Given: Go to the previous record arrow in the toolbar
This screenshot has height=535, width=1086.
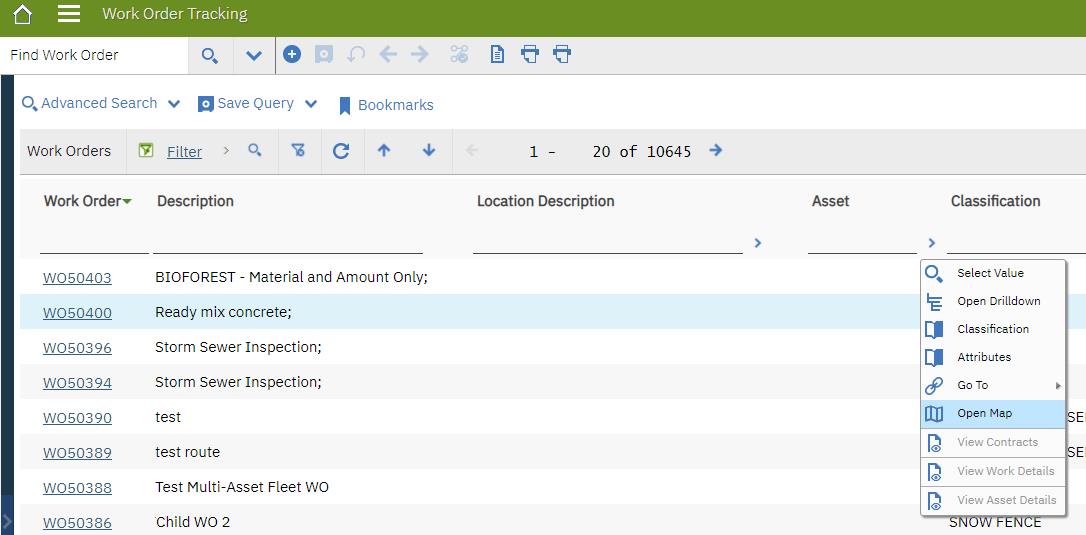Looking at the screenshot, I should pos(388,54).
